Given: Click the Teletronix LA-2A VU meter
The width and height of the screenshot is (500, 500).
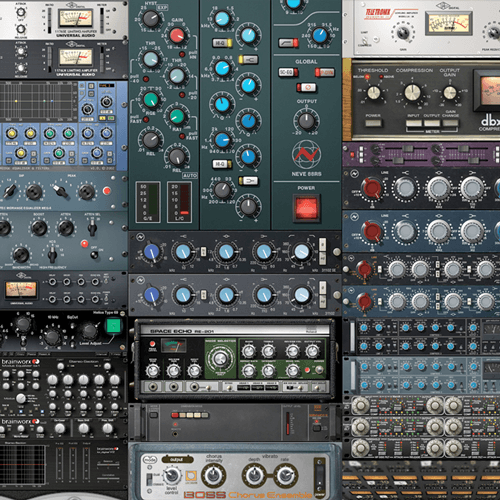Looking at the screenshot, I should tap(449, 23).
